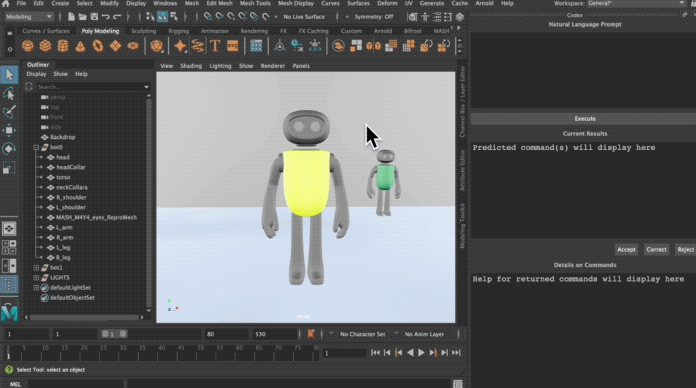
Task: Switch to the Rigging shelf tab
Action: pyautogui.click(x=178, y=31)
